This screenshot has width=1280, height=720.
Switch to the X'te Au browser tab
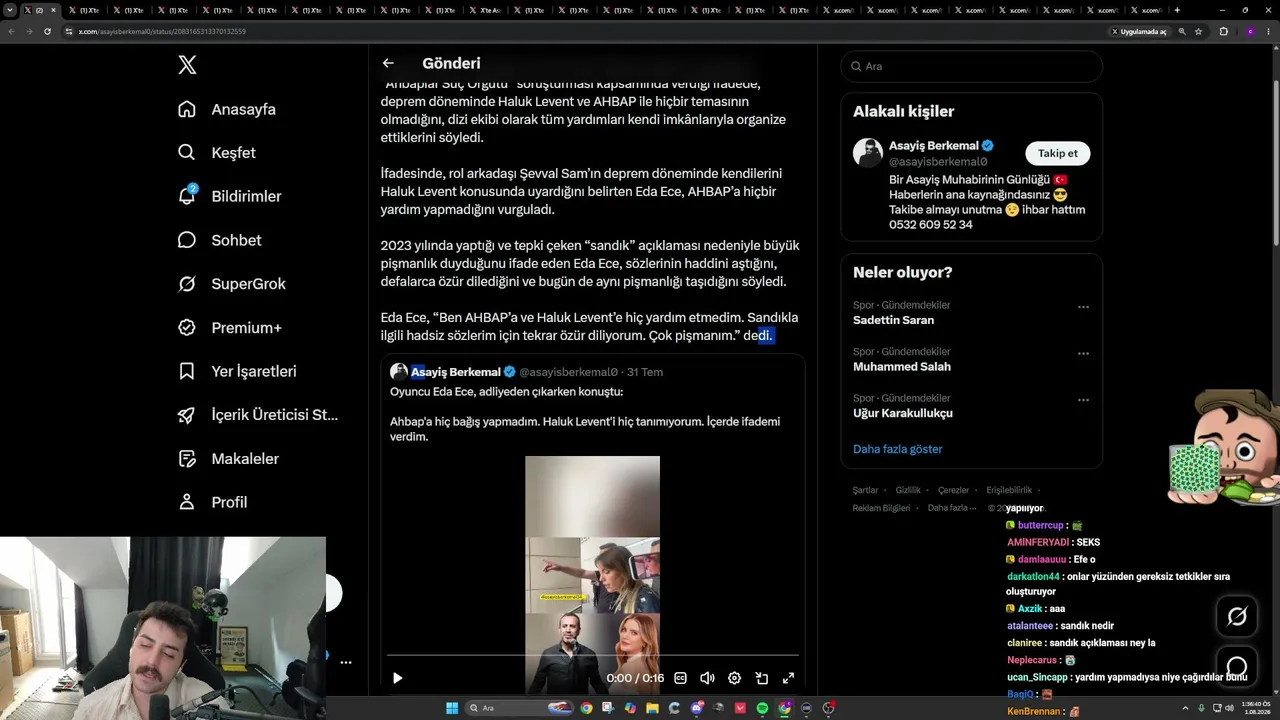(484, 10)
